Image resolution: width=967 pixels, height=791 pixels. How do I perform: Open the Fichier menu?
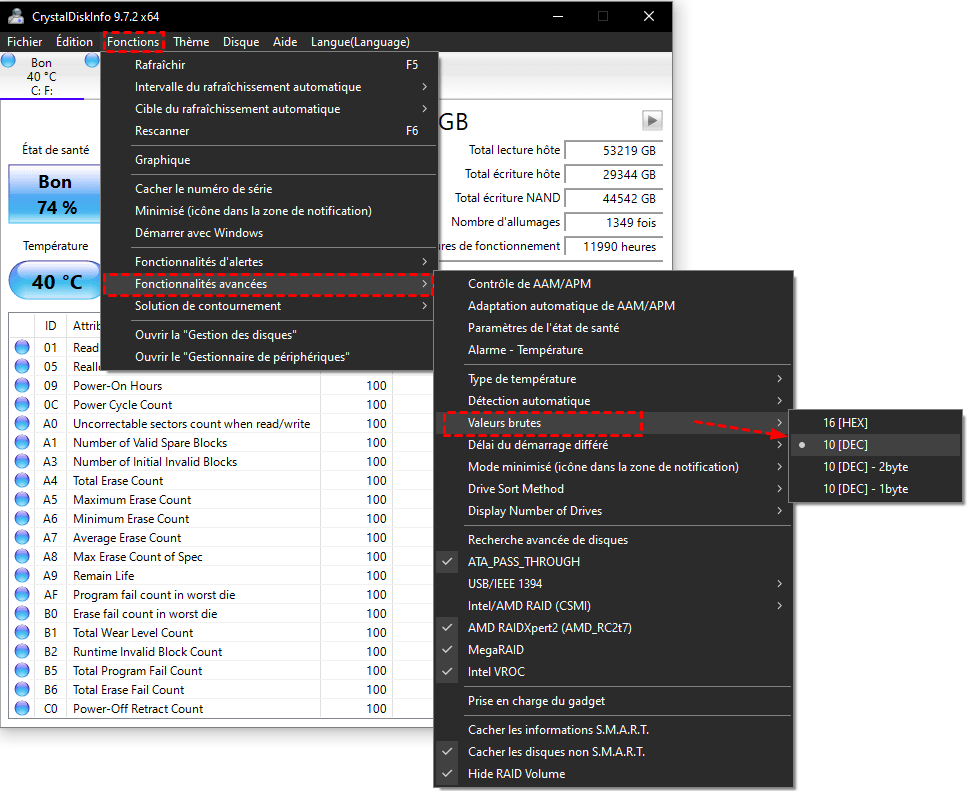pyautogui.click(x=25, y=42)
